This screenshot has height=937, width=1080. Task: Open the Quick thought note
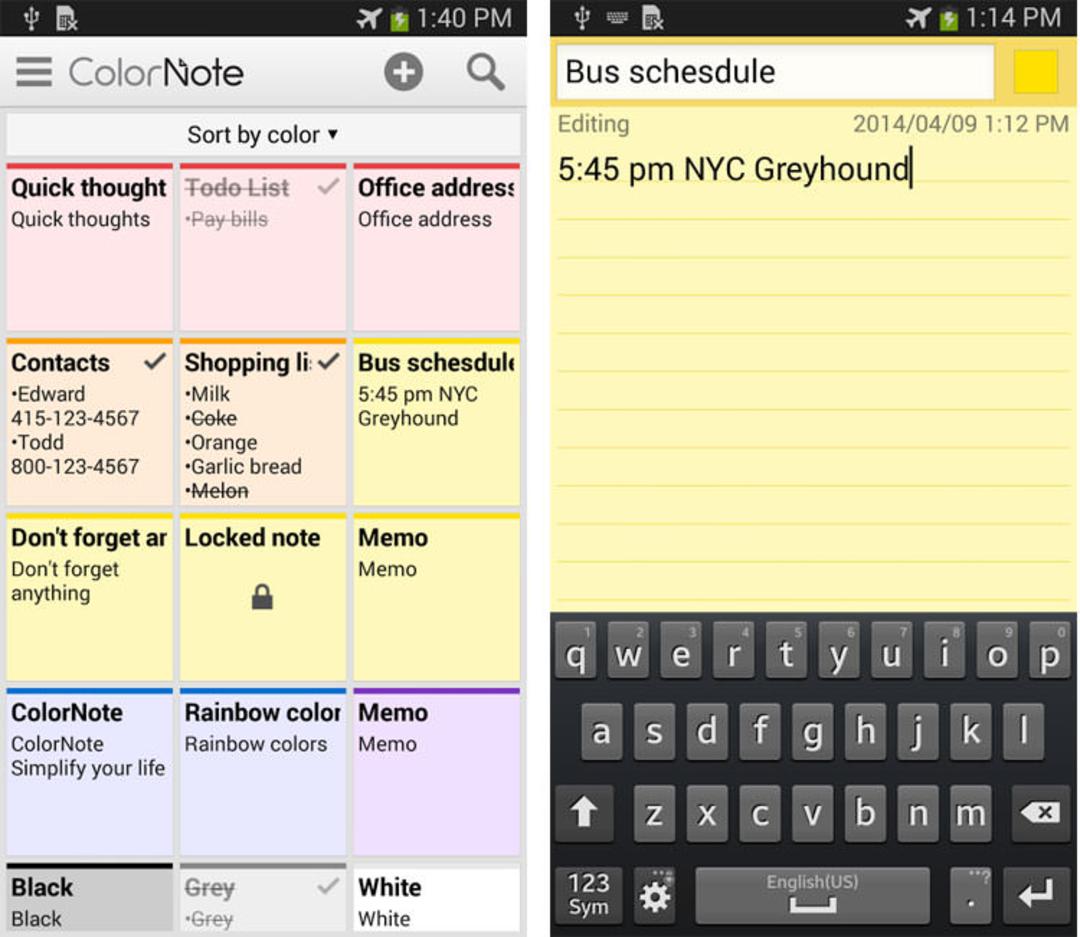(90, 247)
